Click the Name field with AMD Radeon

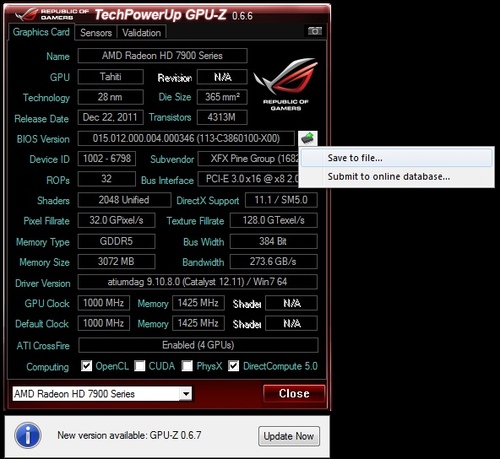coord(162,56)
